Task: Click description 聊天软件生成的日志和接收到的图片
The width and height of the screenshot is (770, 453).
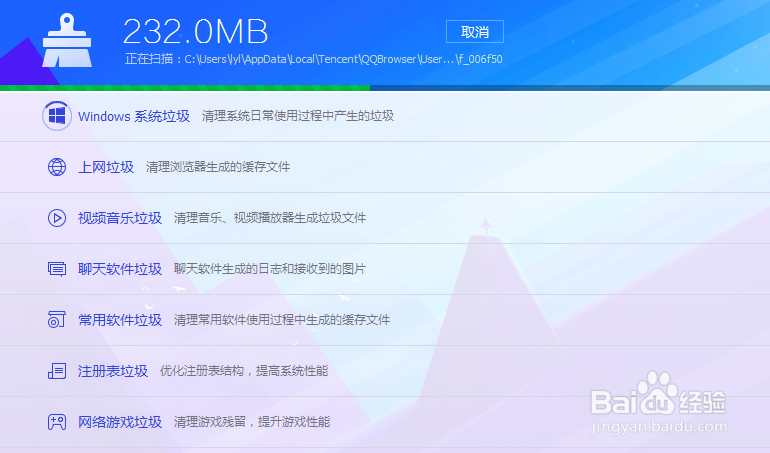Action: 270,269
